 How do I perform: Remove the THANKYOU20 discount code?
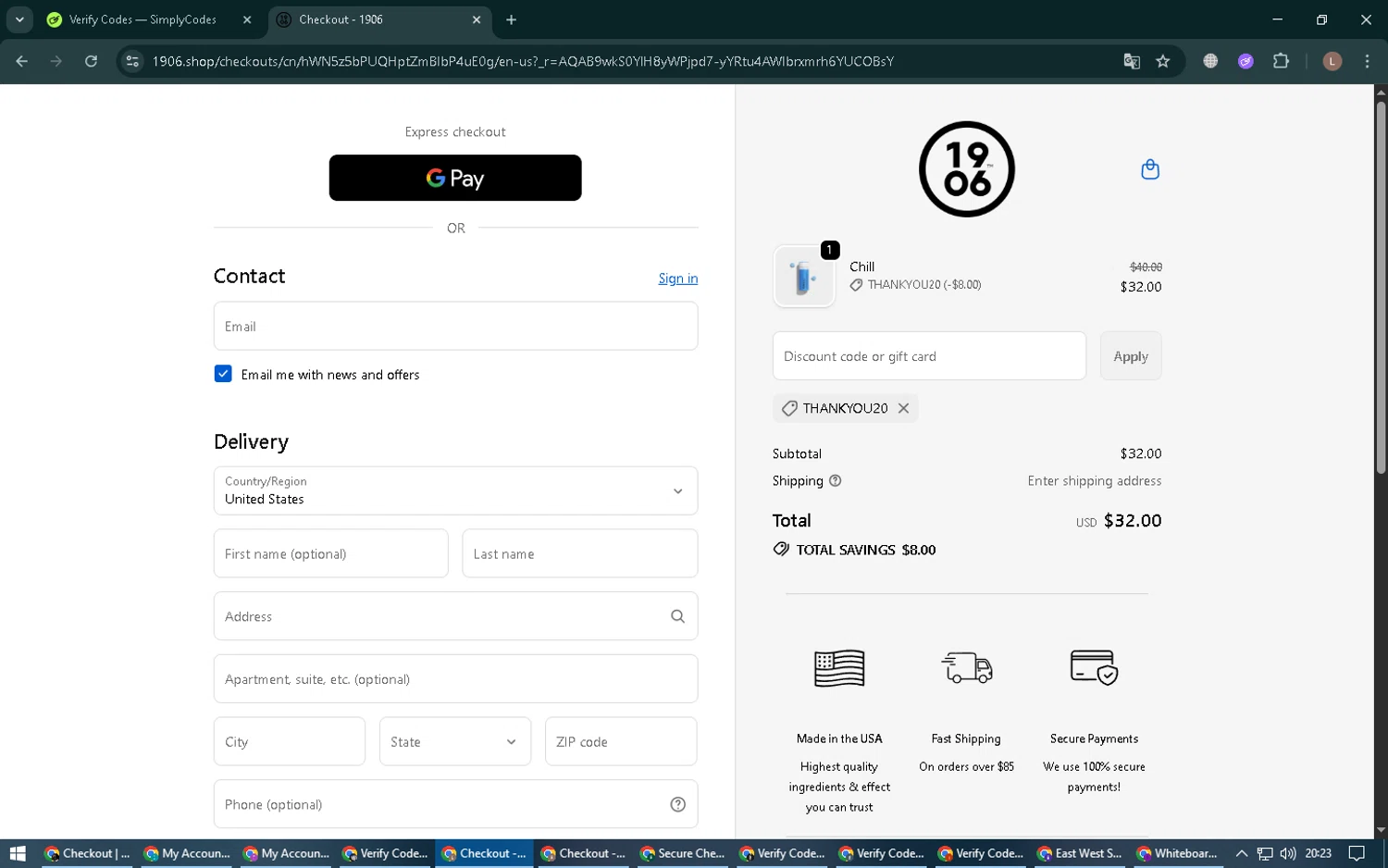[x=903, y=408]
